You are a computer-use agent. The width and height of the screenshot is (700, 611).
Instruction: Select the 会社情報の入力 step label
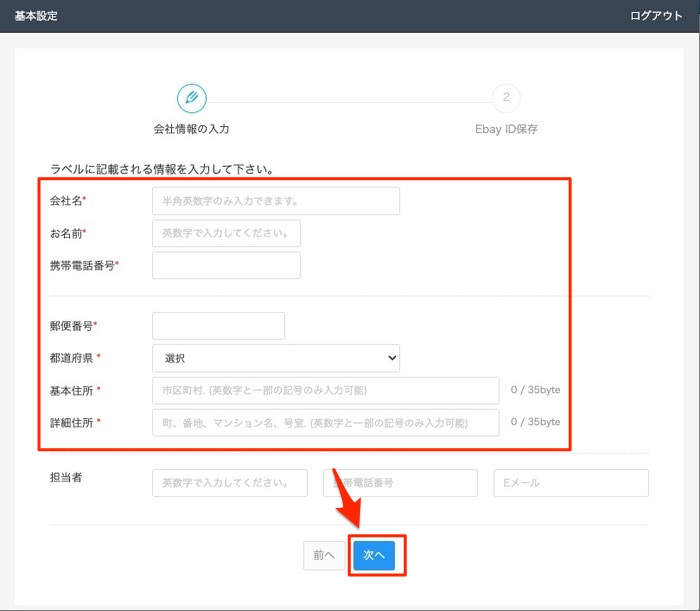click(192, 129)
